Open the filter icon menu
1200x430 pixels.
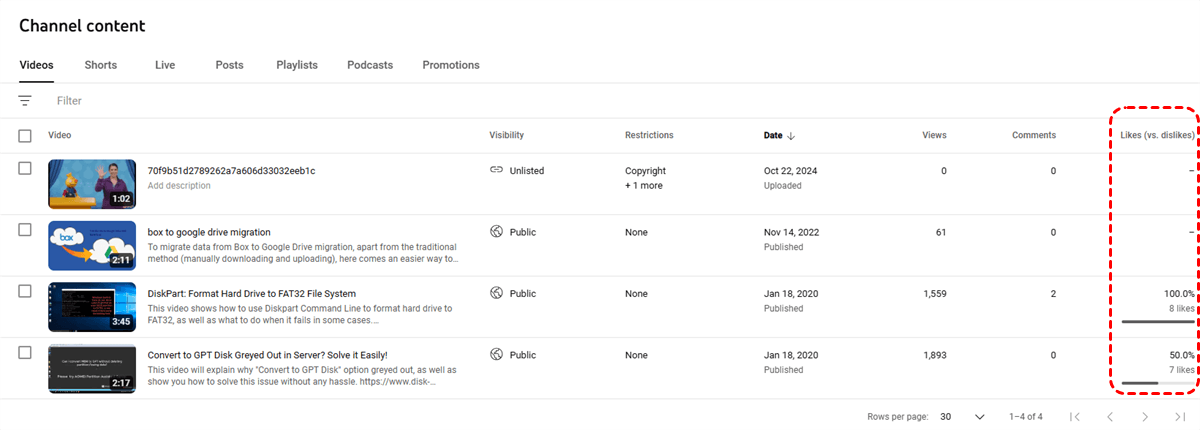(25, 100)
